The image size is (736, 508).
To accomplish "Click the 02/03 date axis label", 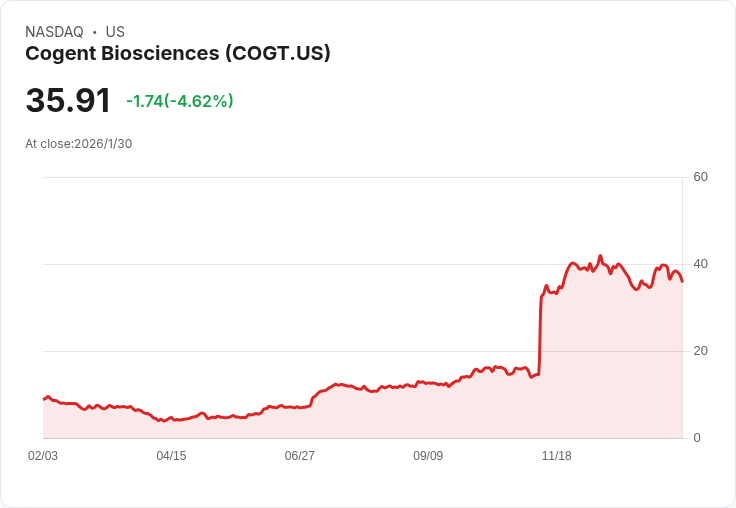I will [x=43, y=456].
